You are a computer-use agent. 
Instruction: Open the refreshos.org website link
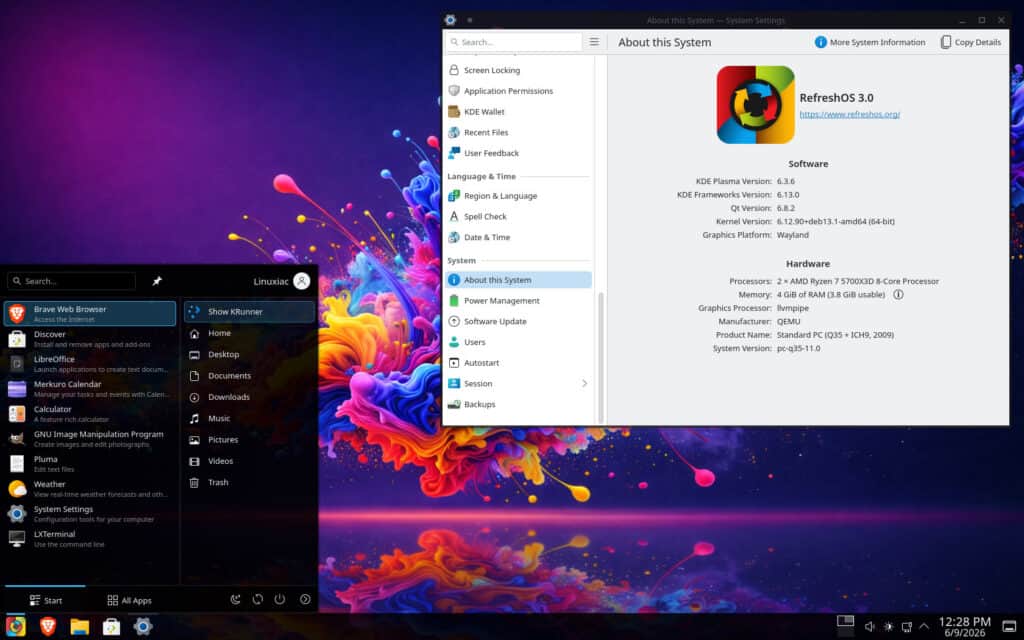850,114
